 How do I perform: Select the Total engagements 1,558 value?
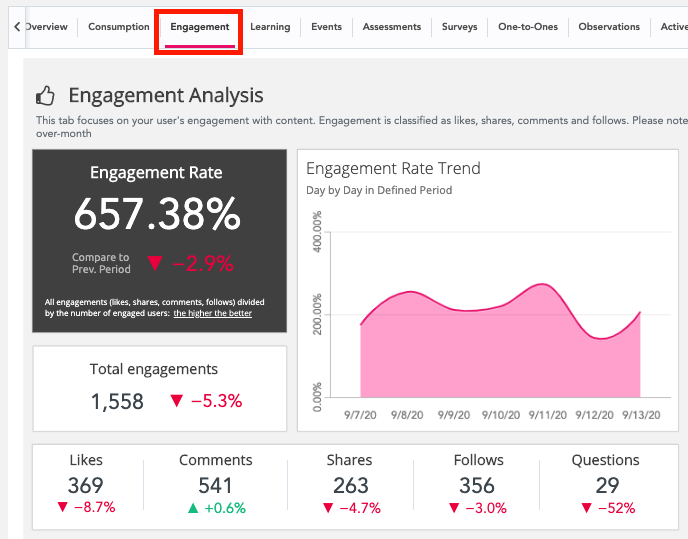[x=117, y=401]
